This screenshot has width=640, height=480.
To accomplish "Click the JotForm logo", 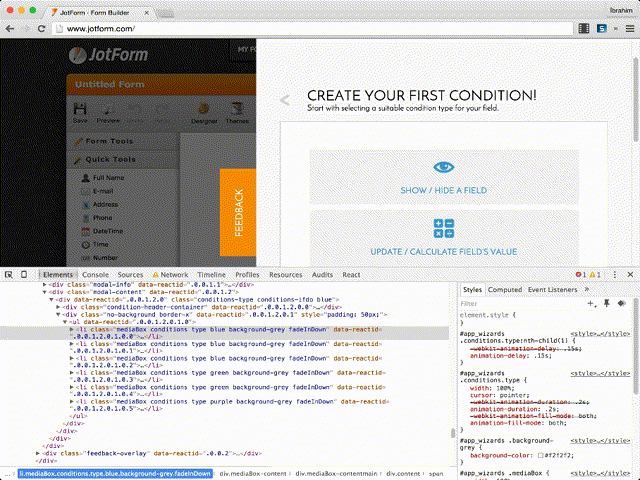I will tap(108, 55).
